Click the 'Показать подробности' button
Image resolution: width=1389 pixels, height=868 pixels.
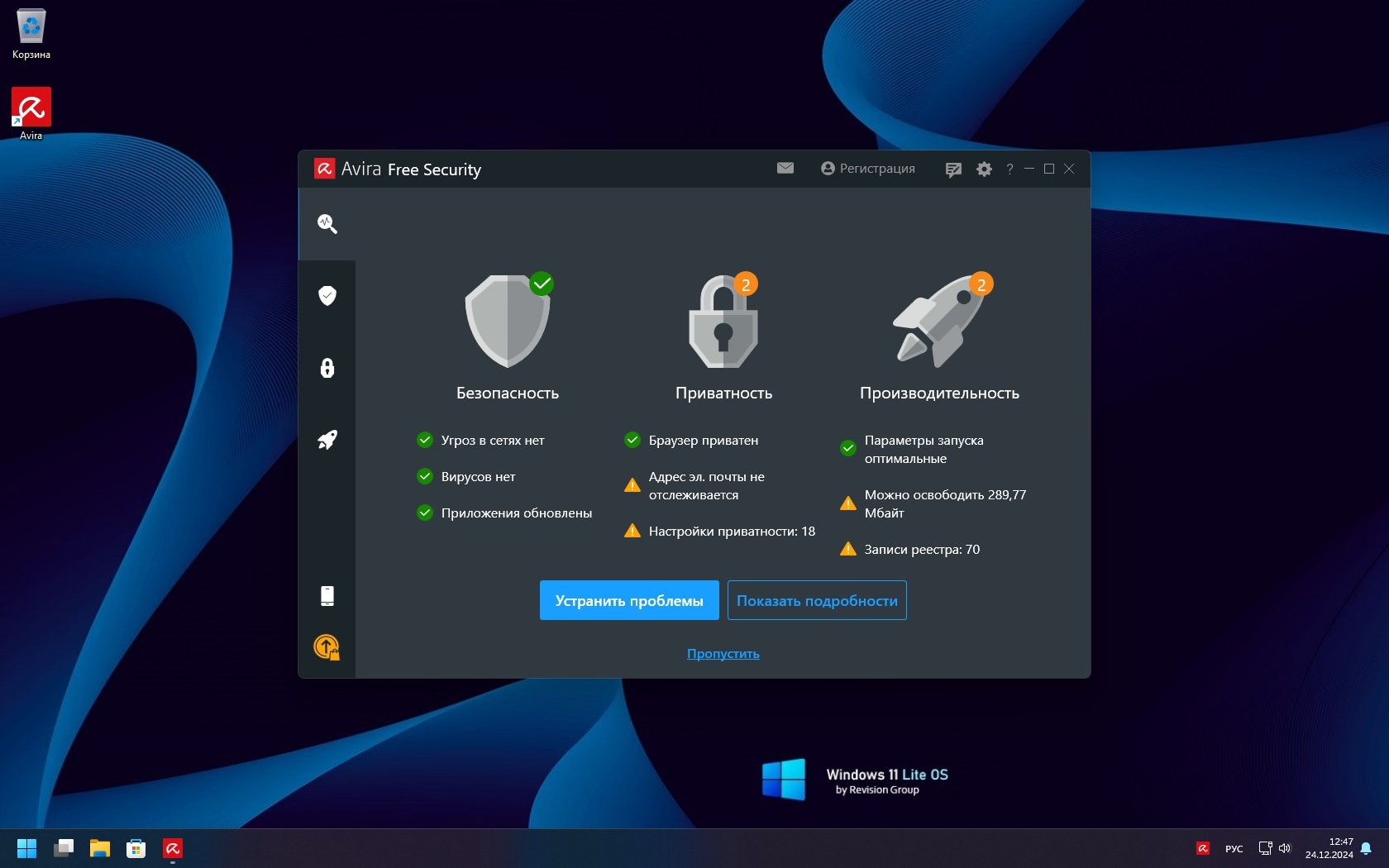click(817, 600)
